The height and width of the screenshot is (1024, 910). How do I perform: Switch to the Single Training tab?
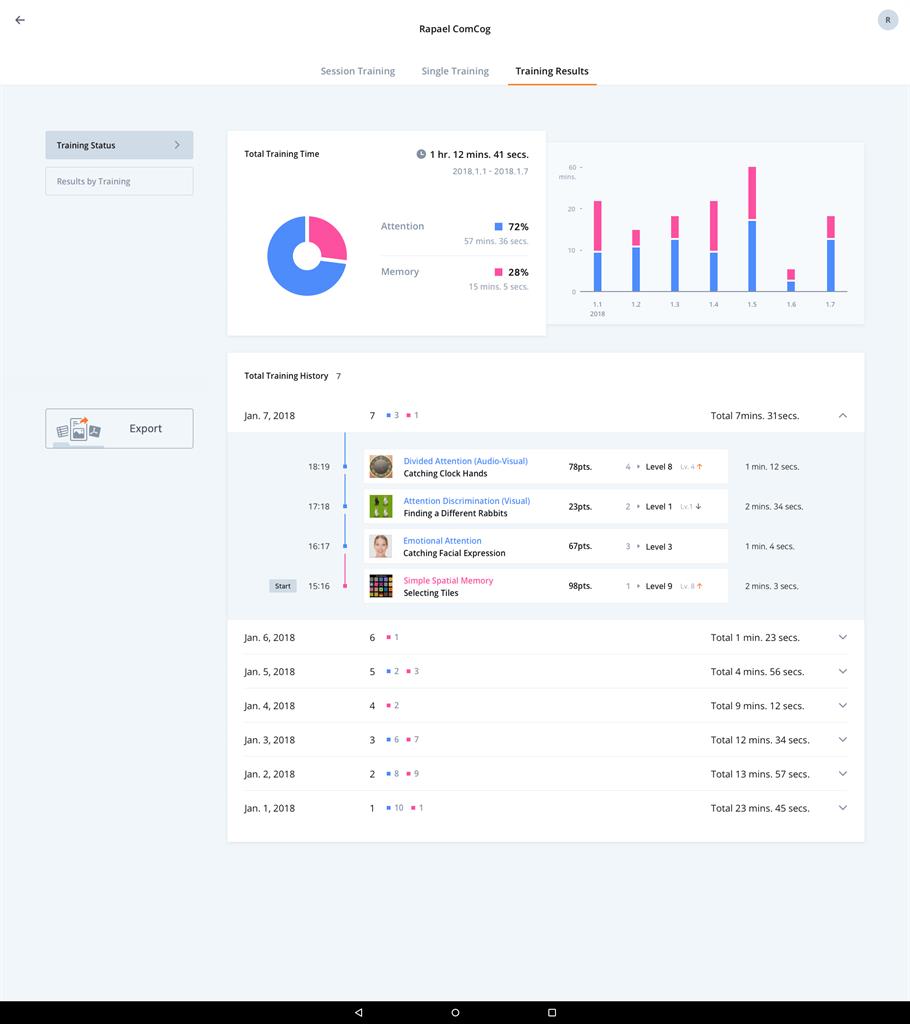pos(455,71)
